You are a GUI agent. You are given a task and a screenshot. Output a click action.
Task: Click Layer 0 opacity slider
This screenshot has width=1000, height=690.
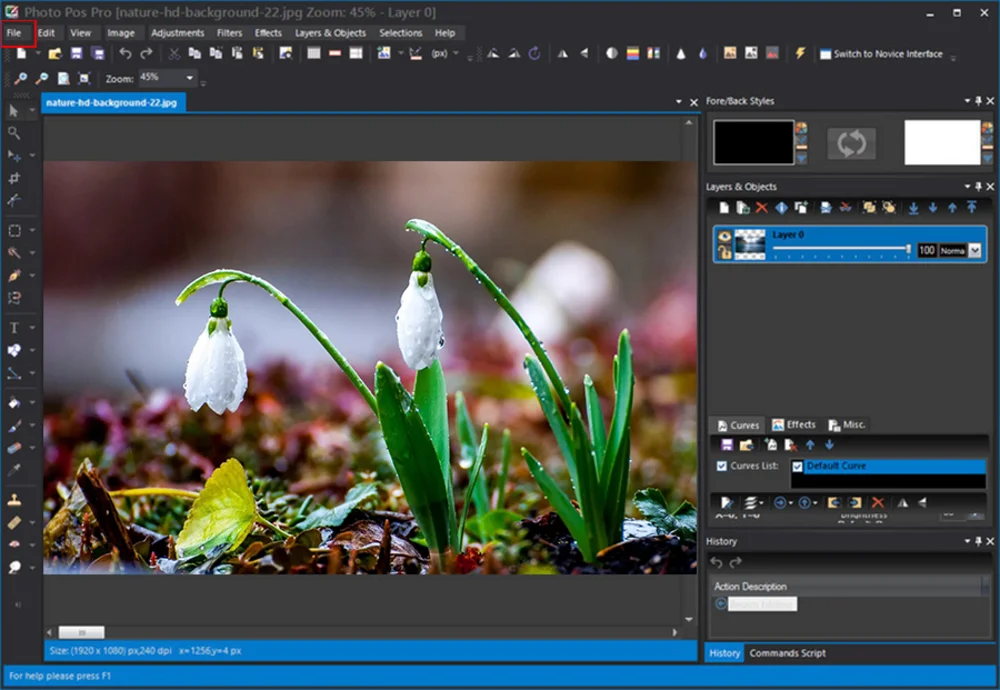[842, 249]
